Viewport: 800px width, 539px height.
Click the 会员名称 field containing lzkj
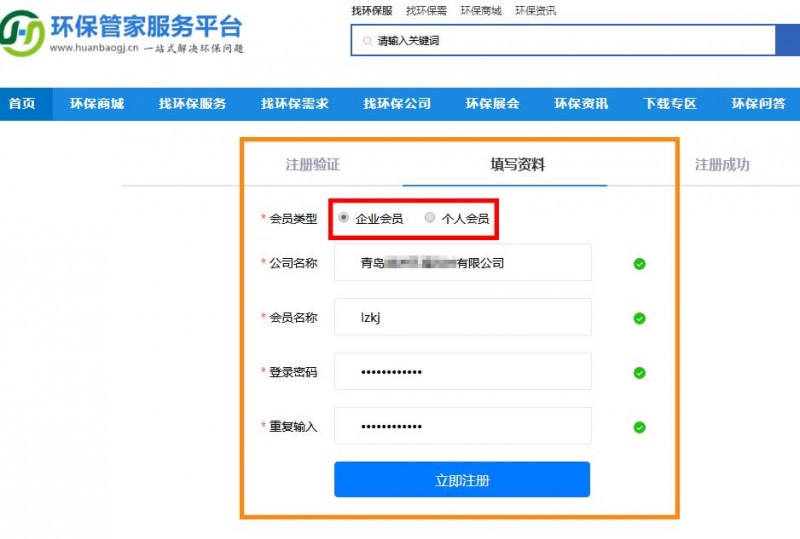click(462, 317)
